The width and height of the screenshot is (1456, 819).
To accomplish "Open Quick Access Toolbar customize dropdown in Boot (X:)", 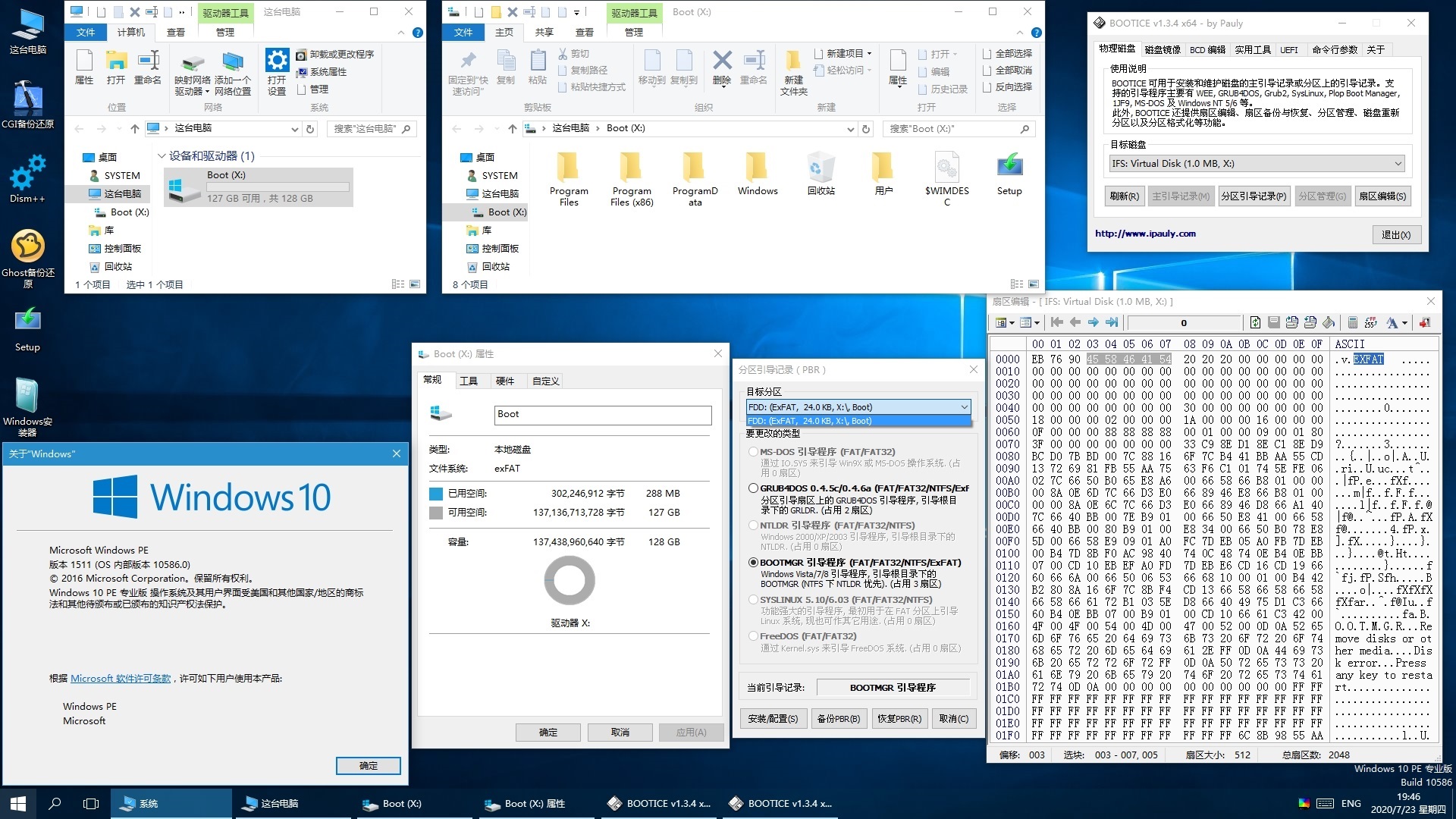I will click(x=576, y=12).
